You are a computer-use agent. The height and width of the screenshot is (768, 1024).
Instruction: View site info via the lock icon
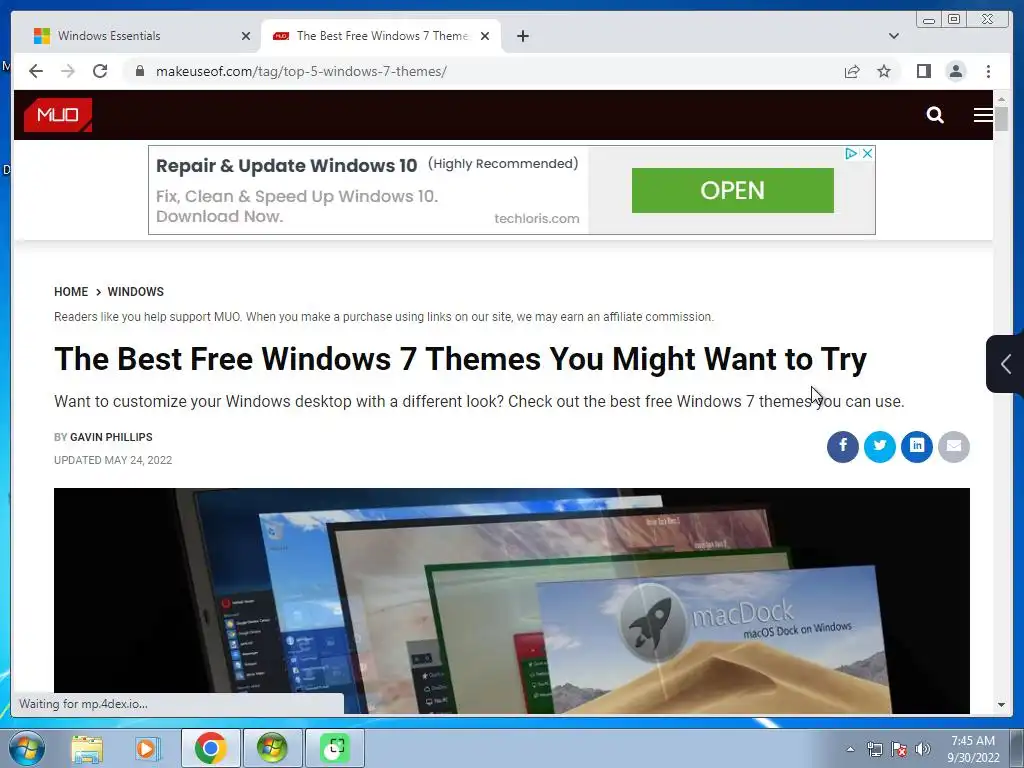point(139,71)
